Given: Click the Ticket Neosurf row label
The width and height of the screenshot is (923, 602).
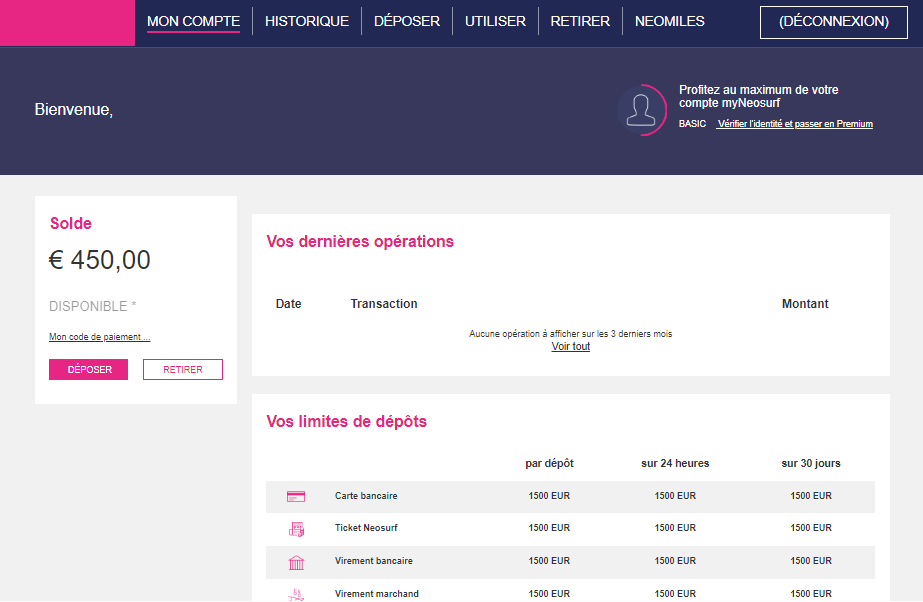Looking at the screenshot, I should click(x=366, y=528).
